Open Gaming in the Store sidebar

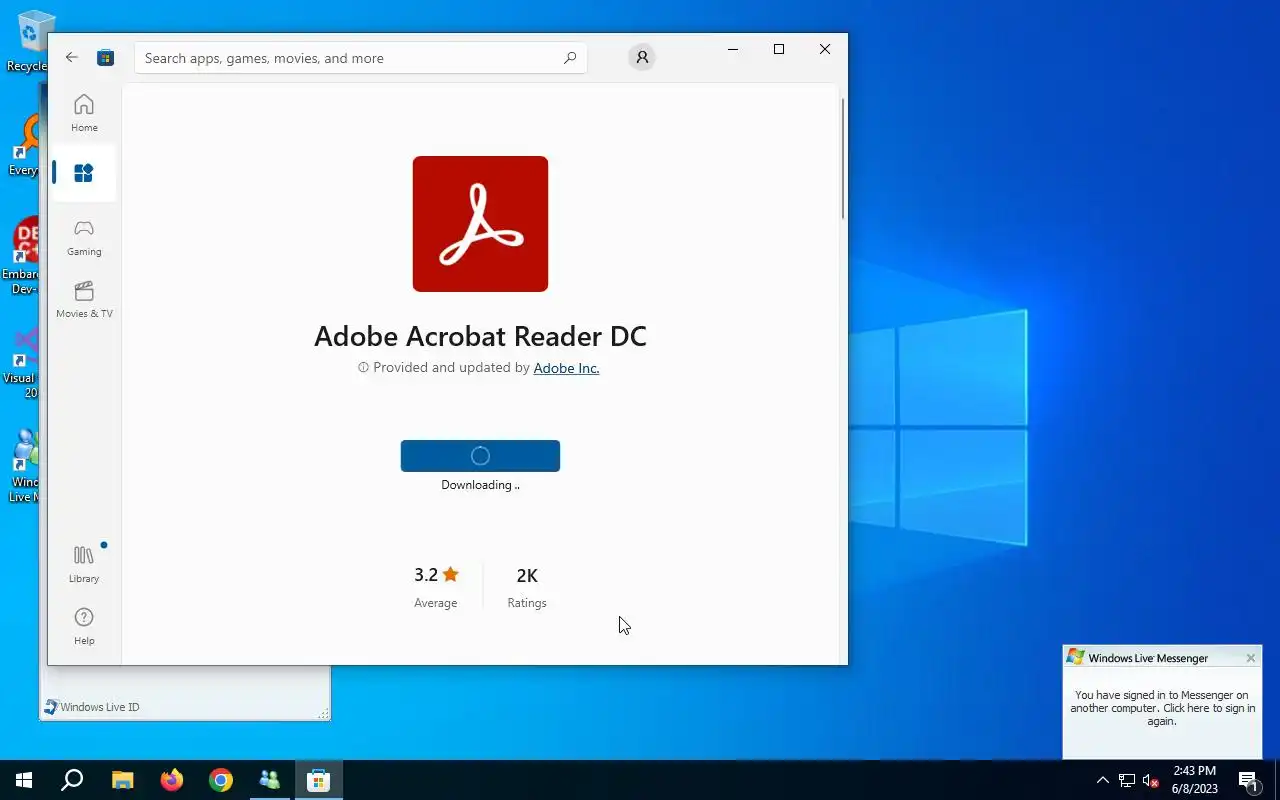pyautogui.click(x=84, y=237)
